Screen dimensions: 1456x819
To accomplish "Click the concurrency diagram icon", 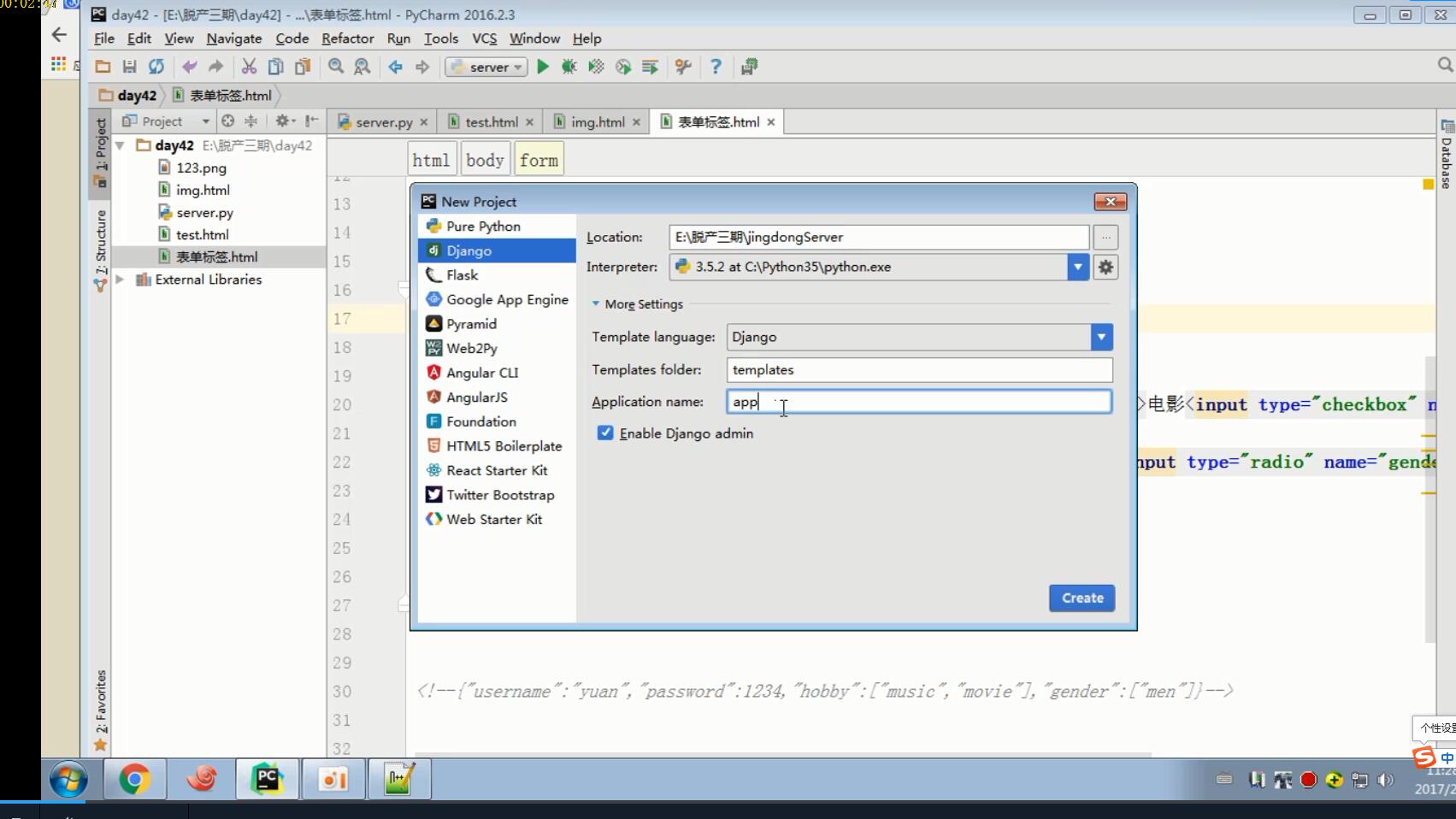I will [x=650, y=67].
